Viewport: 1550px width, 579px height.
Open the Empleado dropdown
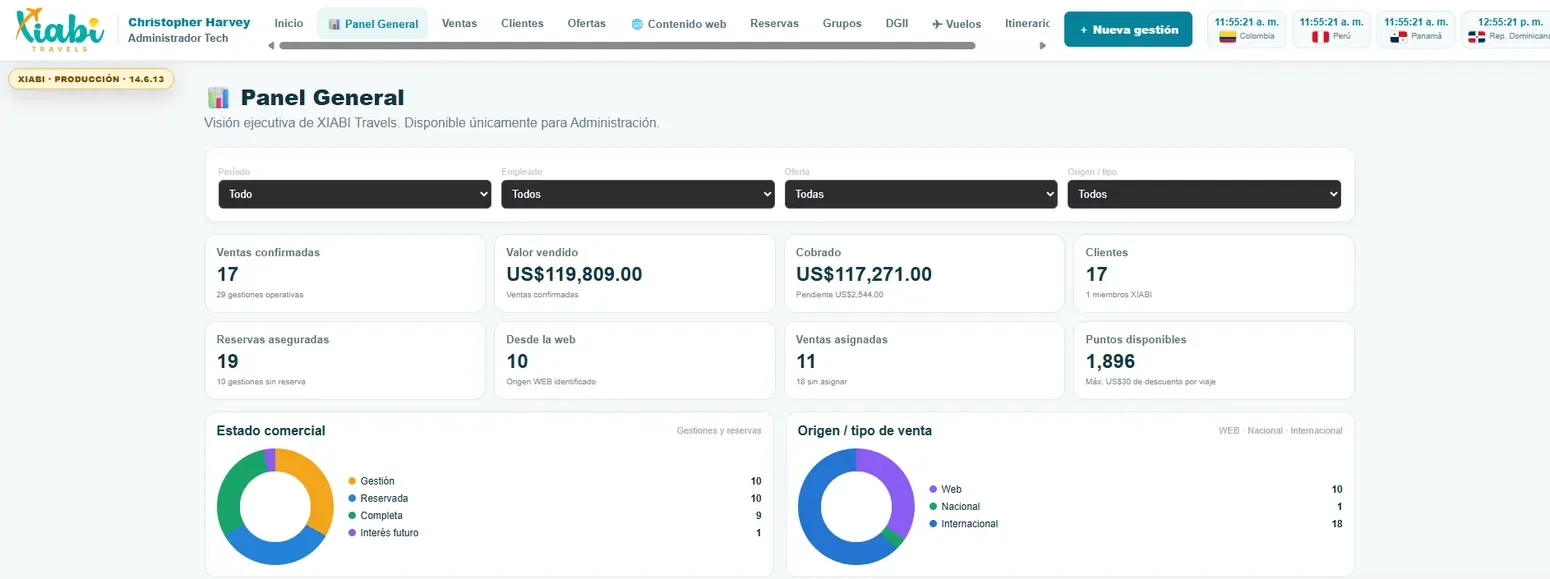(638, 194)
